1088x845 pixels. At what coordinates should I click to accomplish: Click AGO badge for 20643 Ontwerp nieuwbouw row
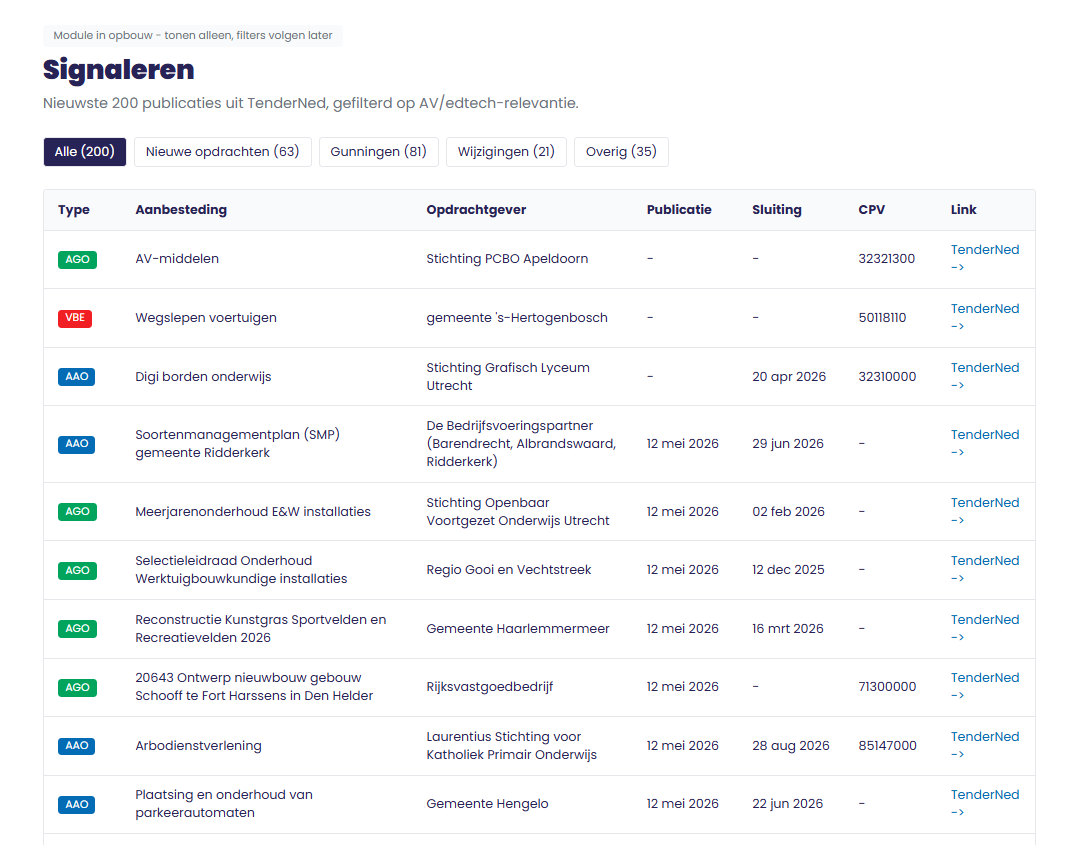coord(77,688)
